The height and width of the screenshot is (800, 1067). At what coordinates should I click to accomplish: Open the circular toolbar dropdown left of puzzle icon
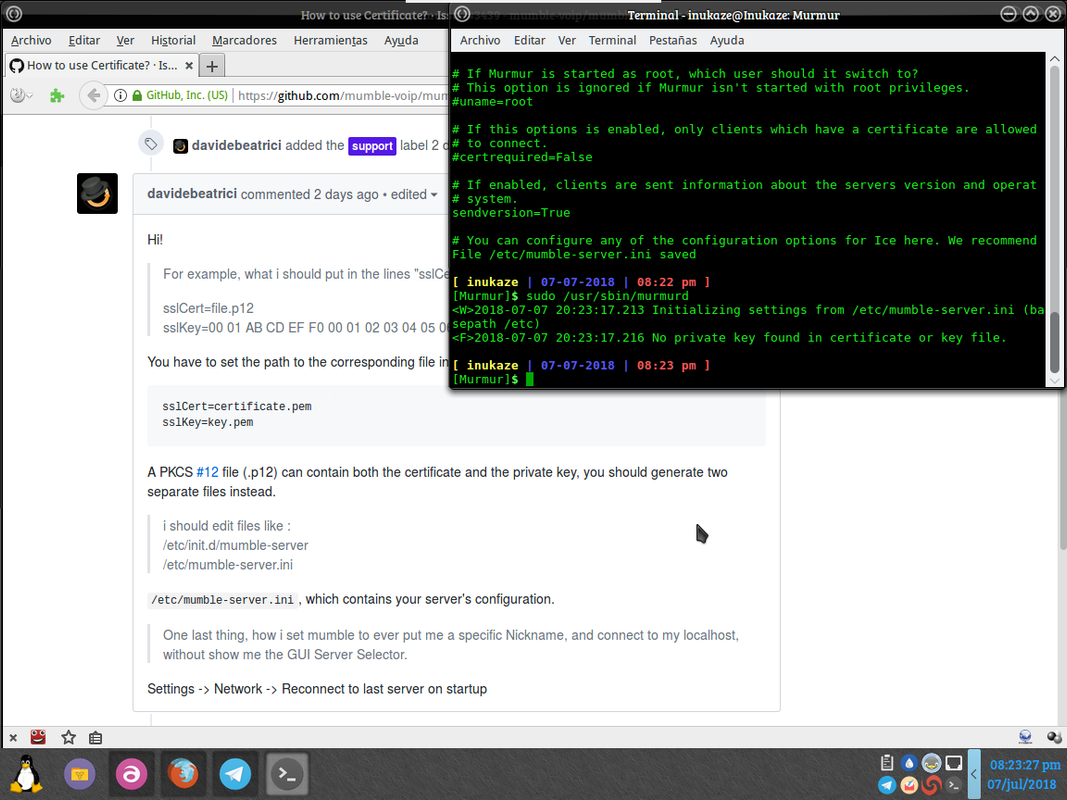pos(22,95)
